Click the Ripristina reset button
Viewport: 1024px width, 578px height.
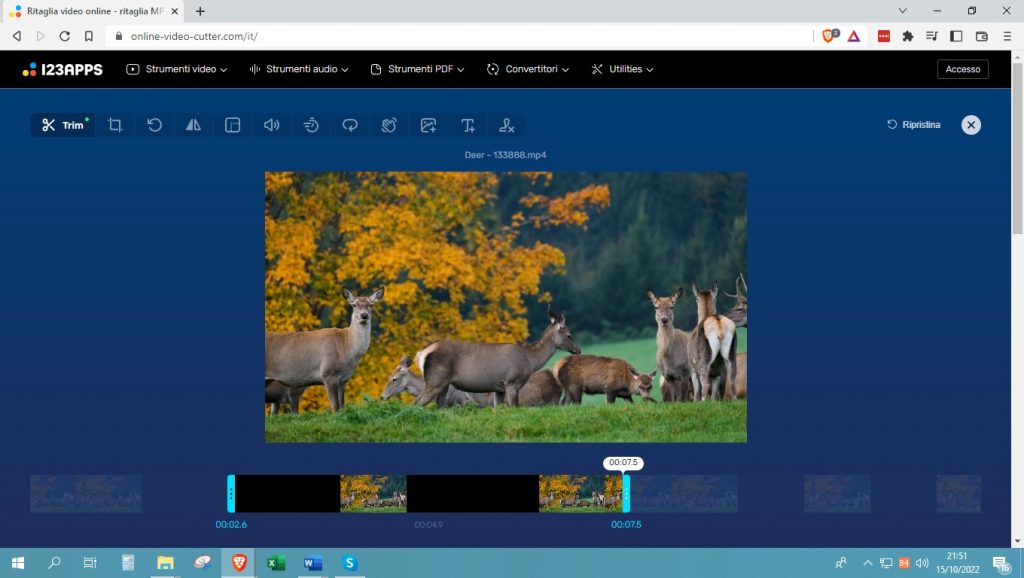(914, 125)
